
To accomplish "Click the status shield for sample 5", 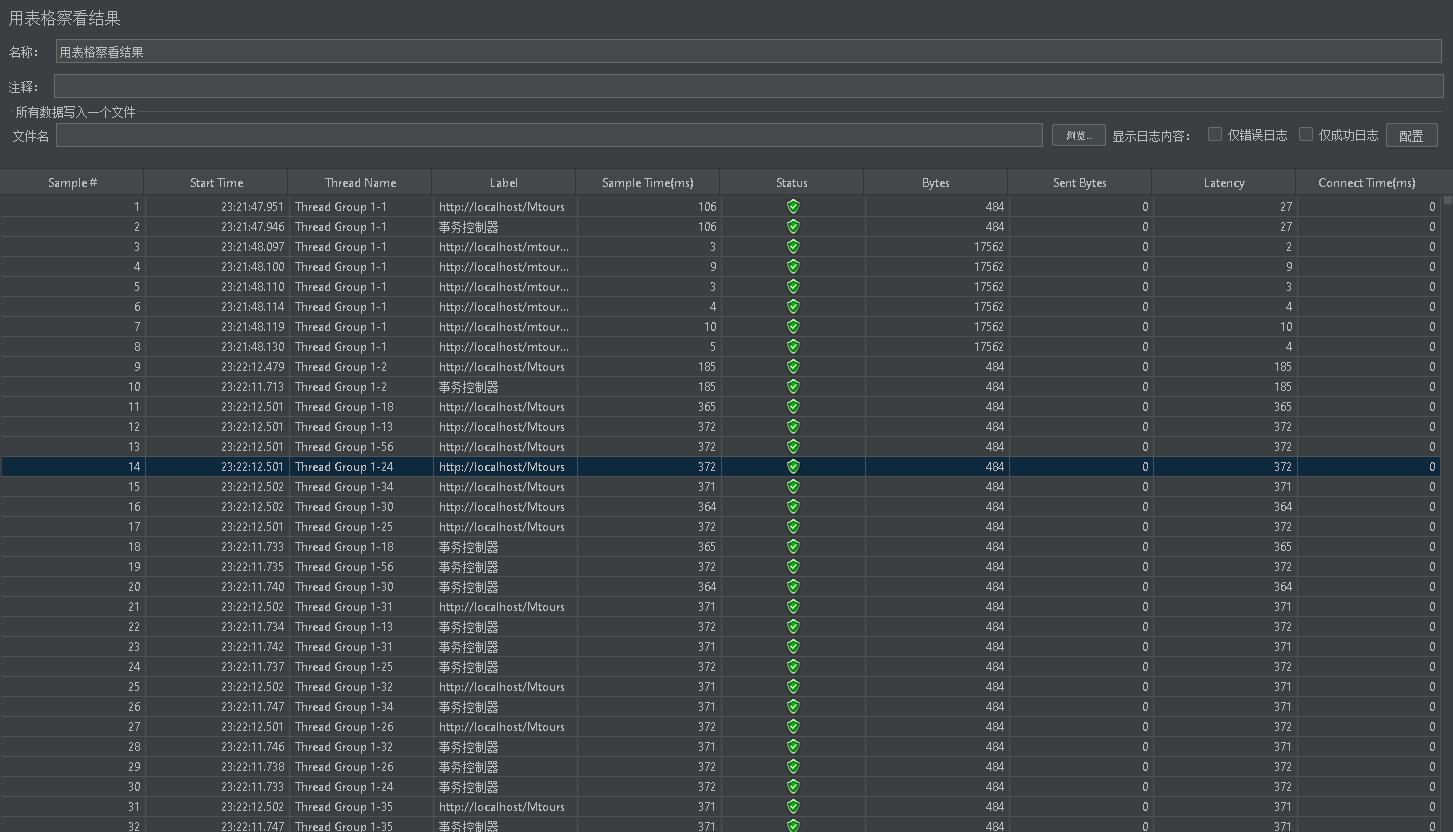I will [793, 287].
